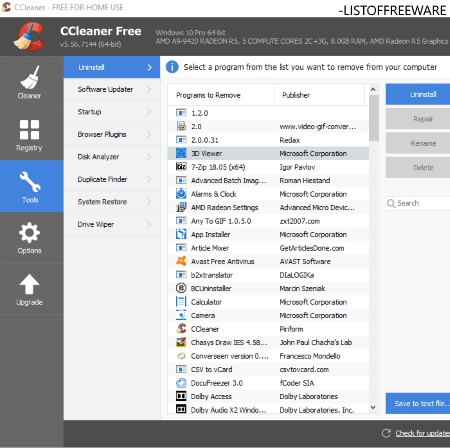Viewport: 450px width, 448px height.
Task: Open the Startup tool
Action: [112, 112]
